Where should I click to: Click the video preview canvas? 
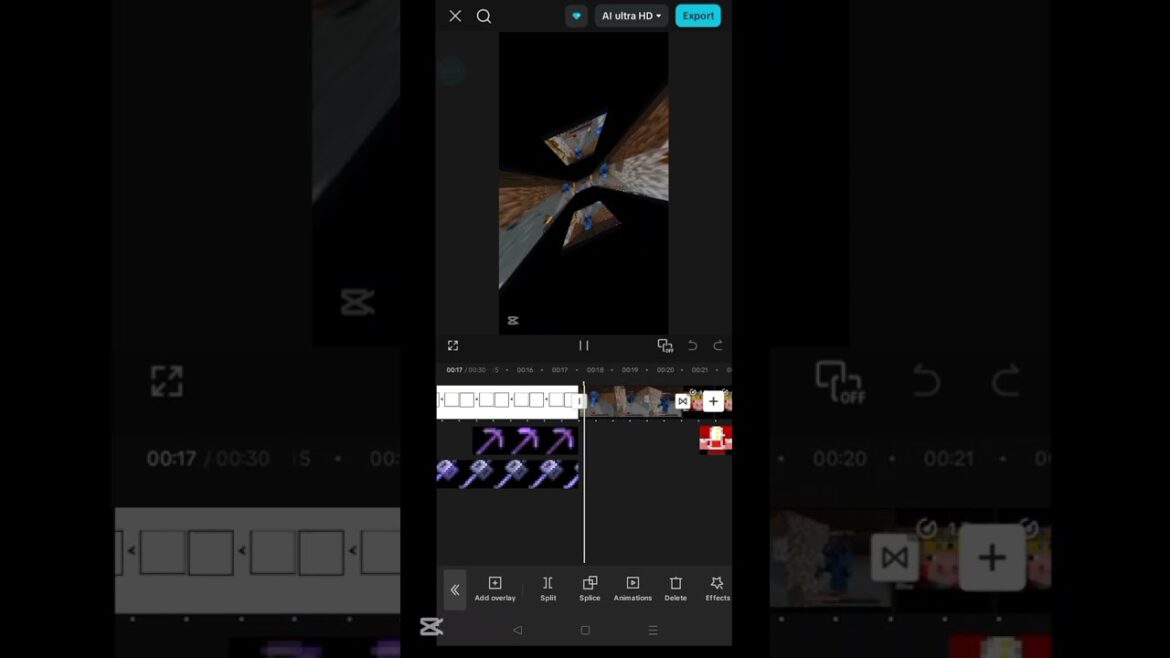pos(584,183)
